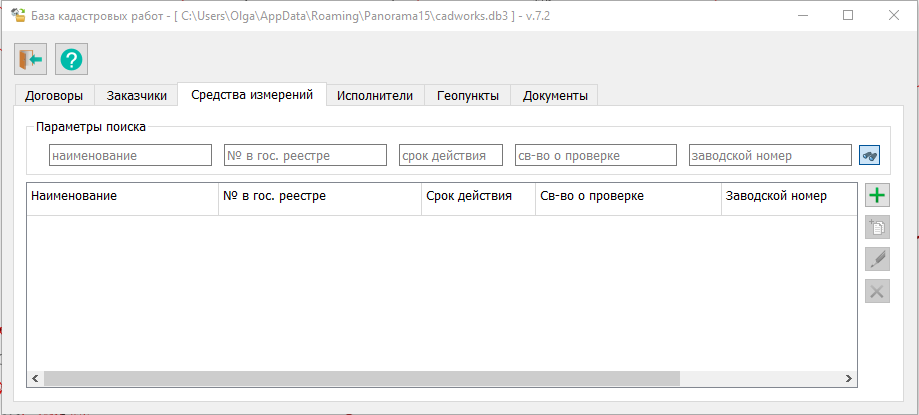The width and height of the screenshot is (919, 415).
Task: Click the exit door icon
Action: coord(30,59)
